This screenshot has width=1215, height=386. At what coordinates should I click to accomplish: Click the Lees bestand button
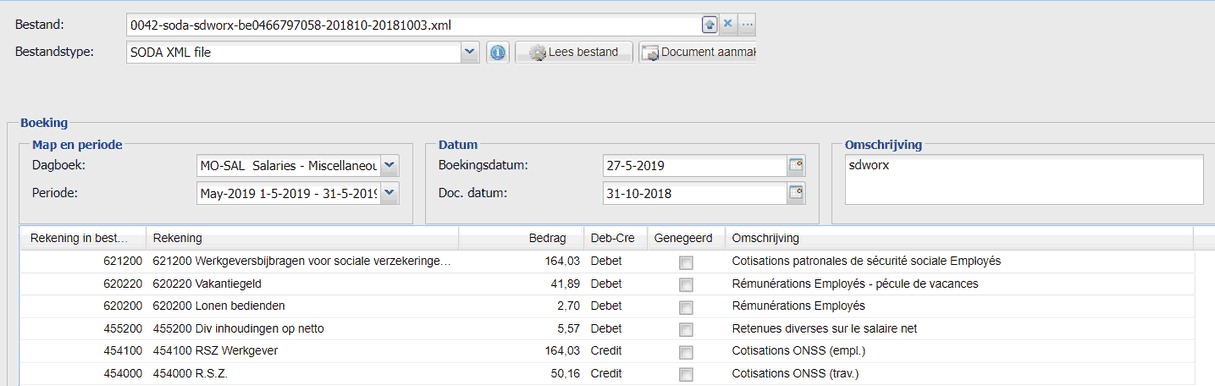tap(574, 52)
